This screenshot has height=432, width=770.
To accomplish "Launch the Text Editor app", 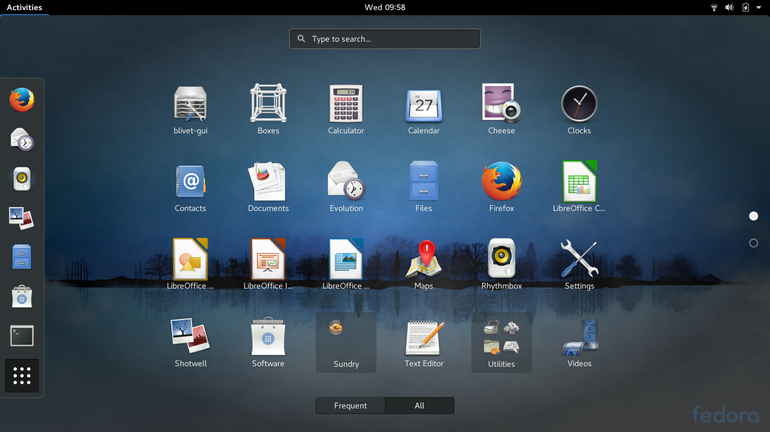I will [x=424, y=343].
